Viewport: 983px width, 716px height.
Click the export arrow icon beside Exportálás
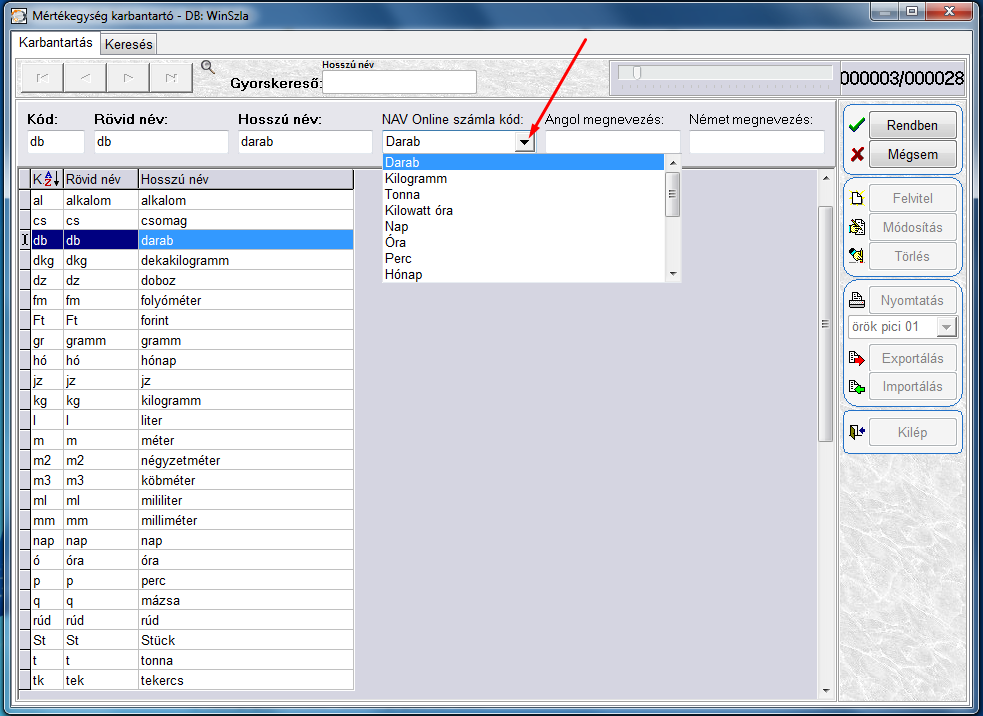[x=856, y=358]
